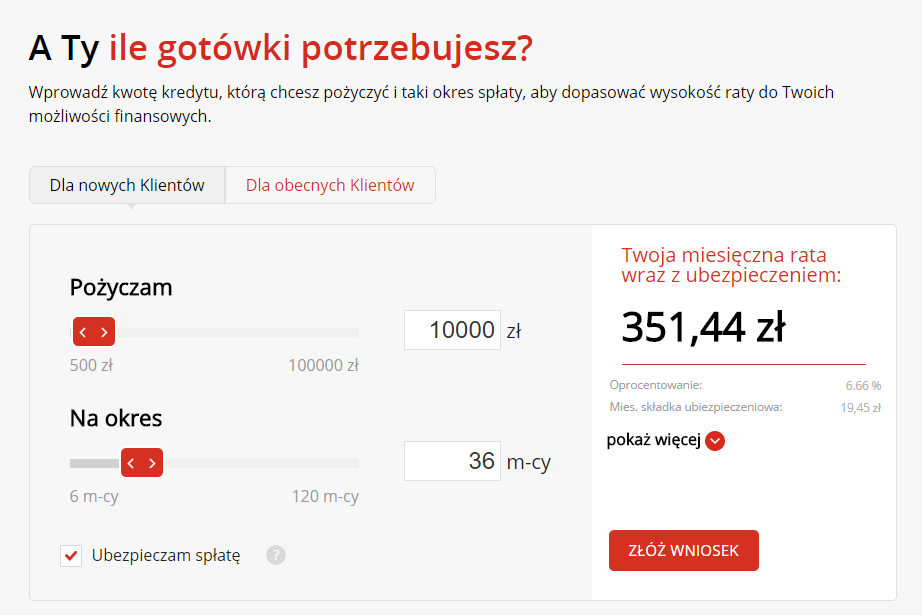
Task: Click the 120 m-cy maximum period label
Action: (325, 496)
